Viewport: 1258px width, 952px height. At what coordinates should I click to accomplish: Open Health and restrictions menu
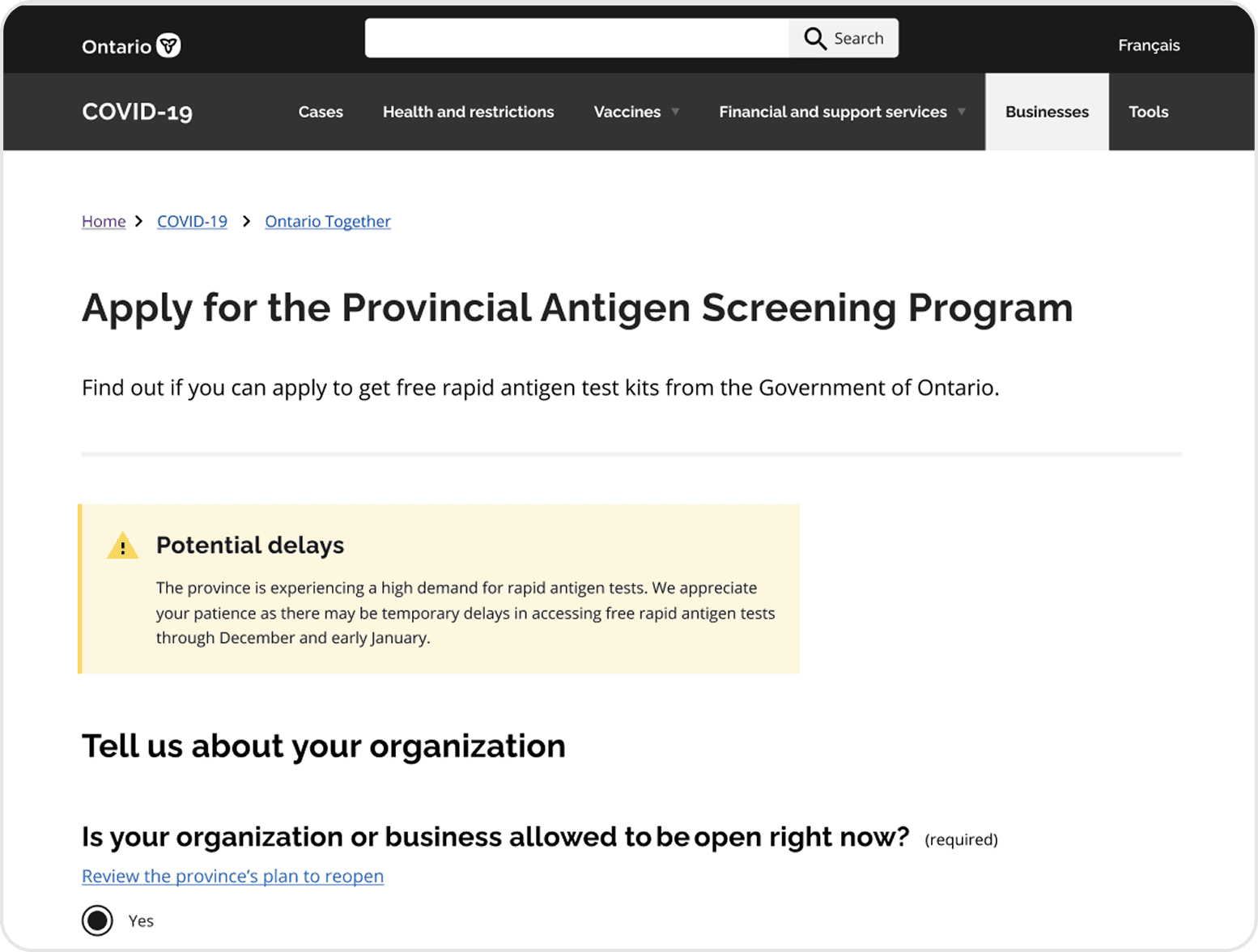(469, 112)
